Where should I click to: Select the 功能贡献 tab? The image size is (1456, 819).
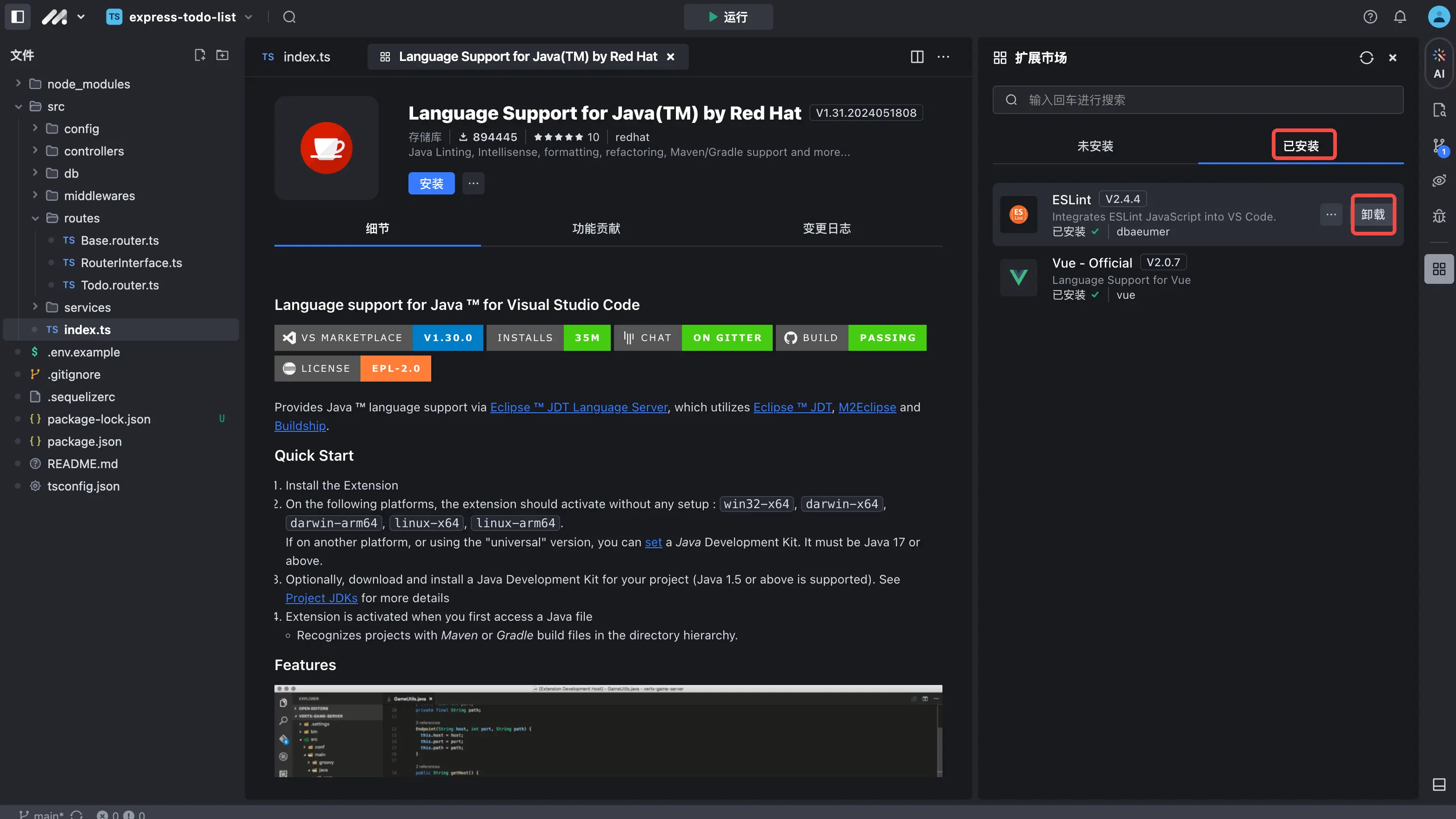coord(596,228)
